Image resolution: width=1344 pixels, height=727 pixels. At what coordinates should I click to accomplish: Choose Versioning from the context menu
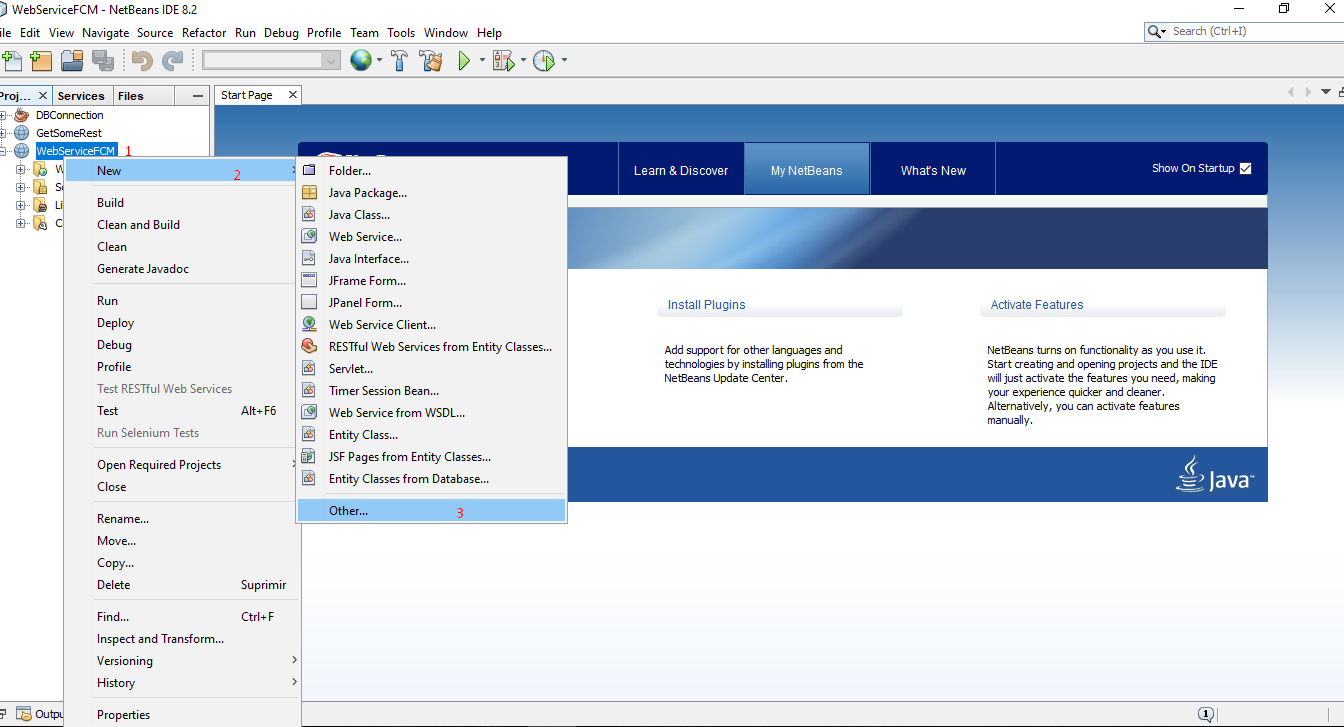pos(181,661)
